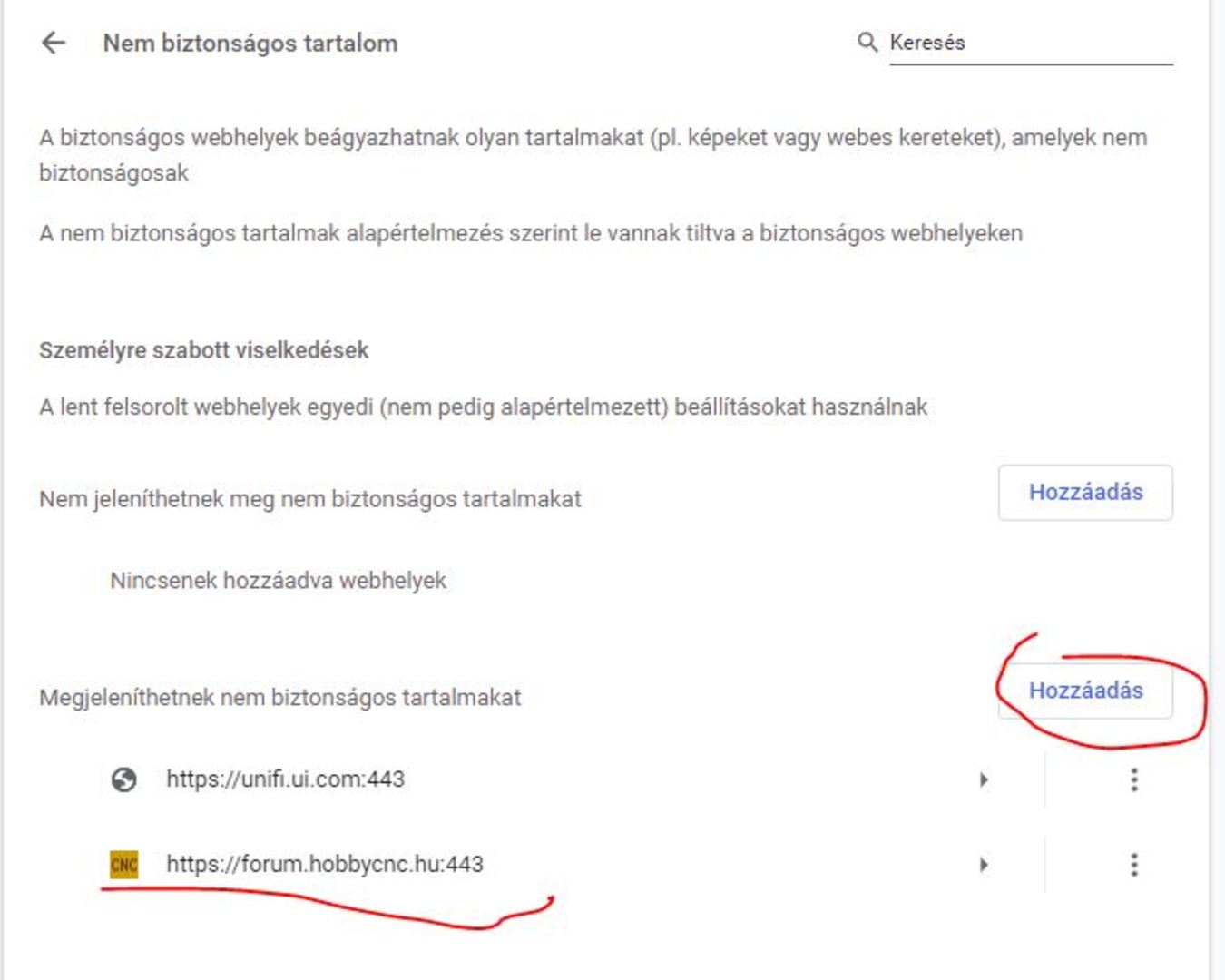Image resolution: width=1225 pixels, height=980 pixels.
Task: Click the A lent felsorolt webhelyek description
Action: pos(483,407)
